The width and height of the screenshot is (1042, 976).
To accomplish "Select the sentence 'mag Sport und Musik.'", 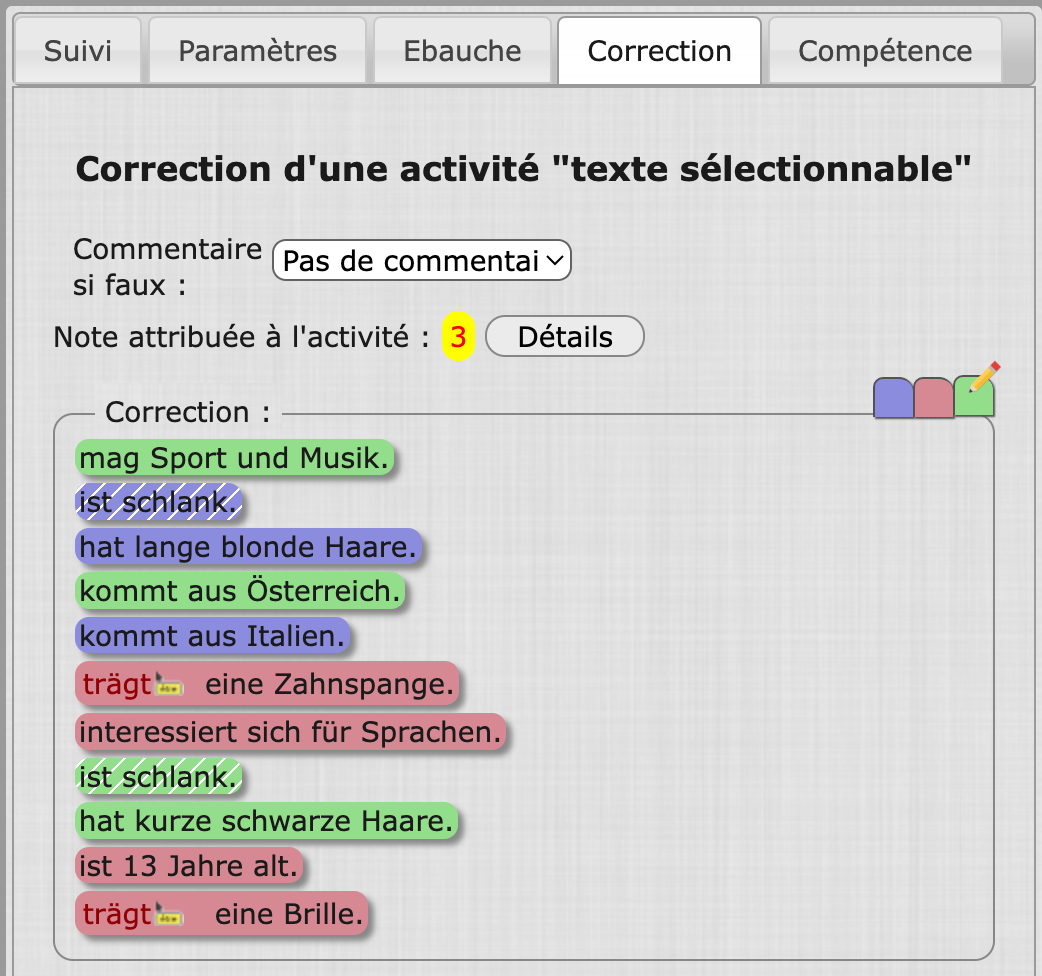I will [235, 459].
